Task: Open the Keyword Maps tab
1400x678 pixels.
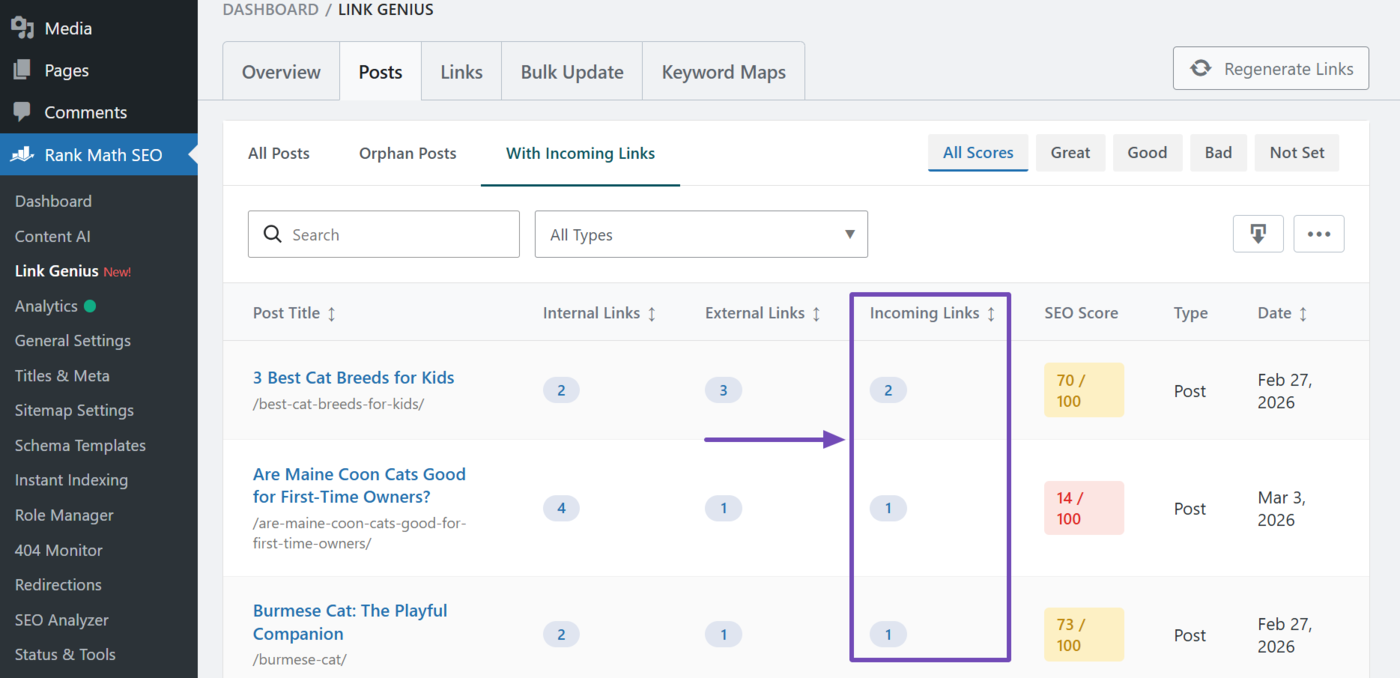Action: pyautogui.click(x=723, y=71)
